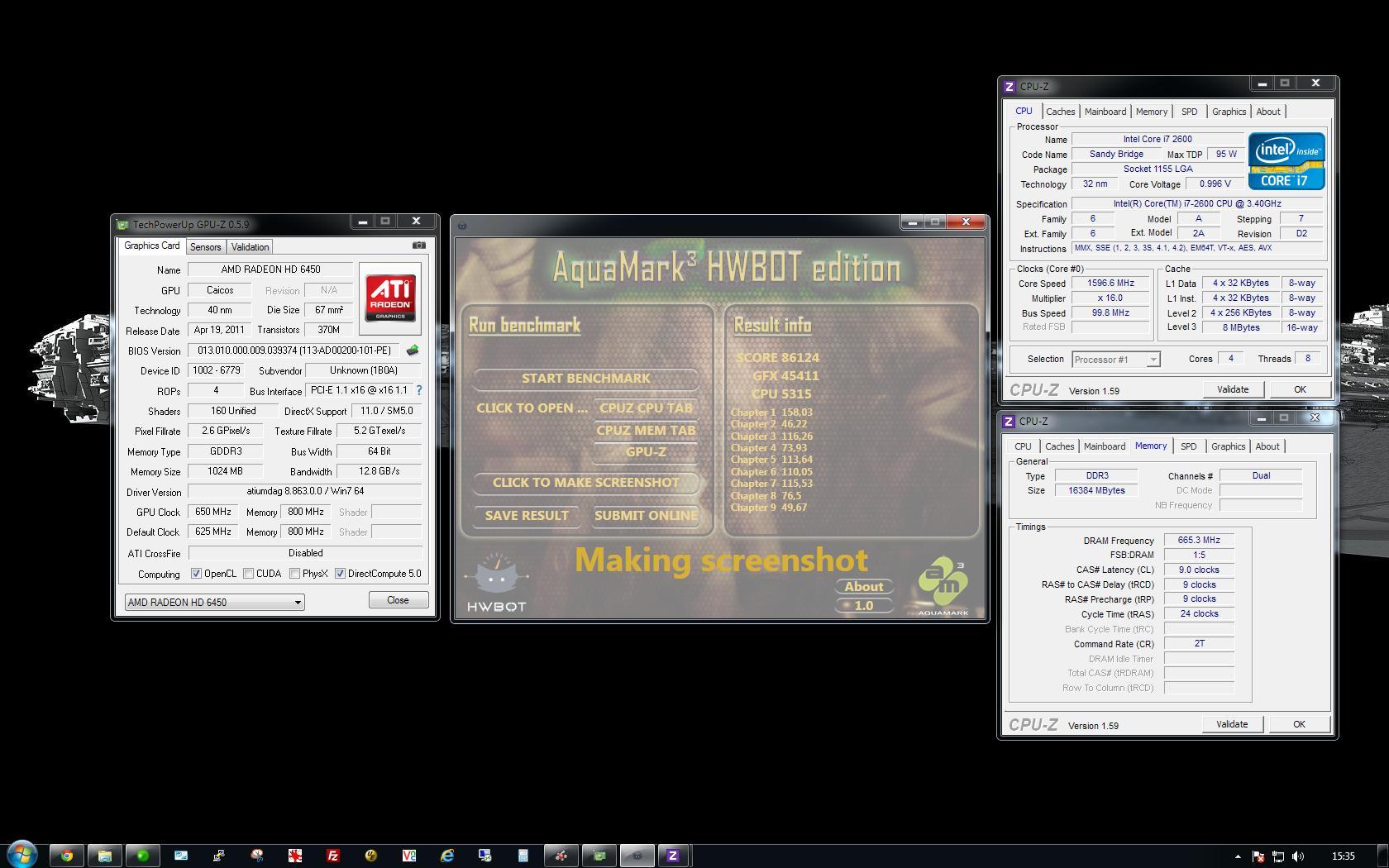The image size is (1389, 868).
Task: Open Action Center flag tray icon
Action: [1258, 856]
